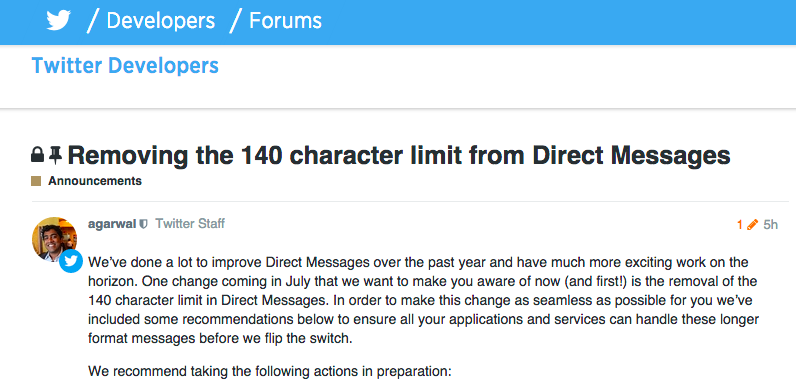This screenshot has width=796, height=390.
Task: Open agarwal's profile photo avatar
Action: click(54, 239)
